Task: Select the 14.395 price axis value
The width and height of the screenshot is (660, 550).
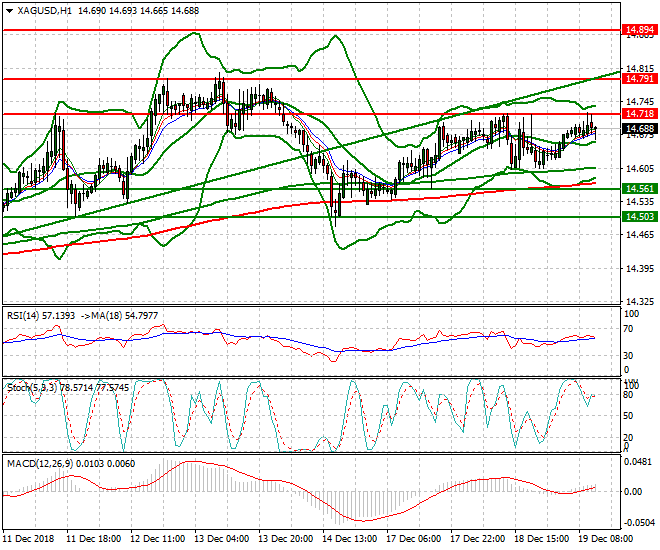Action: [640, 268]
